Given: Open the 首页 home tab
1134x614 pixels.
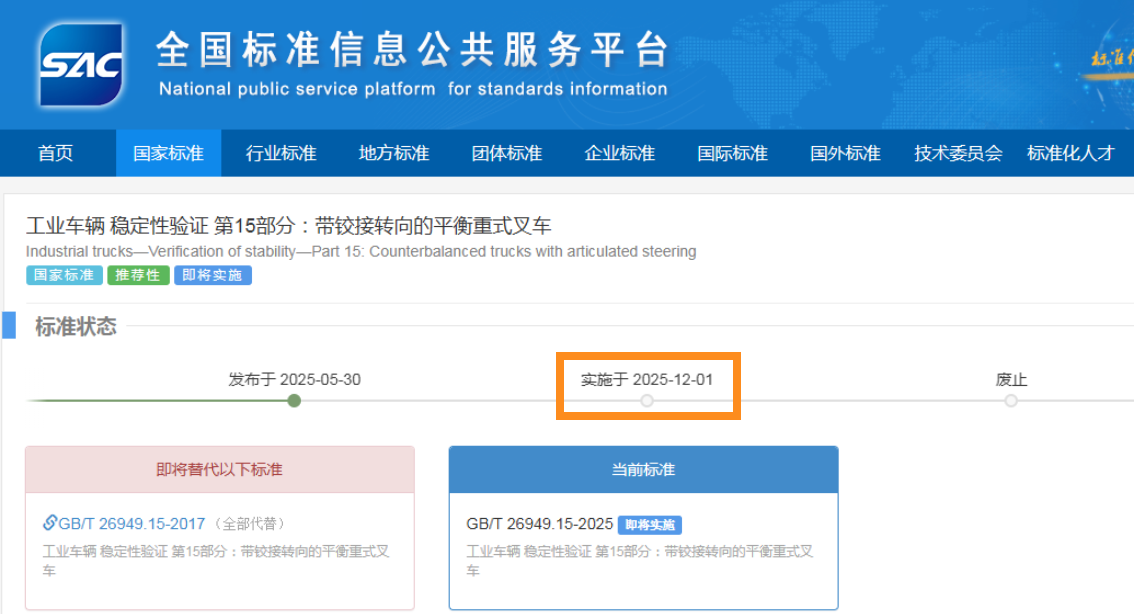Looking at the screenshot, I should pyautogui.click(x=56, y=153).
